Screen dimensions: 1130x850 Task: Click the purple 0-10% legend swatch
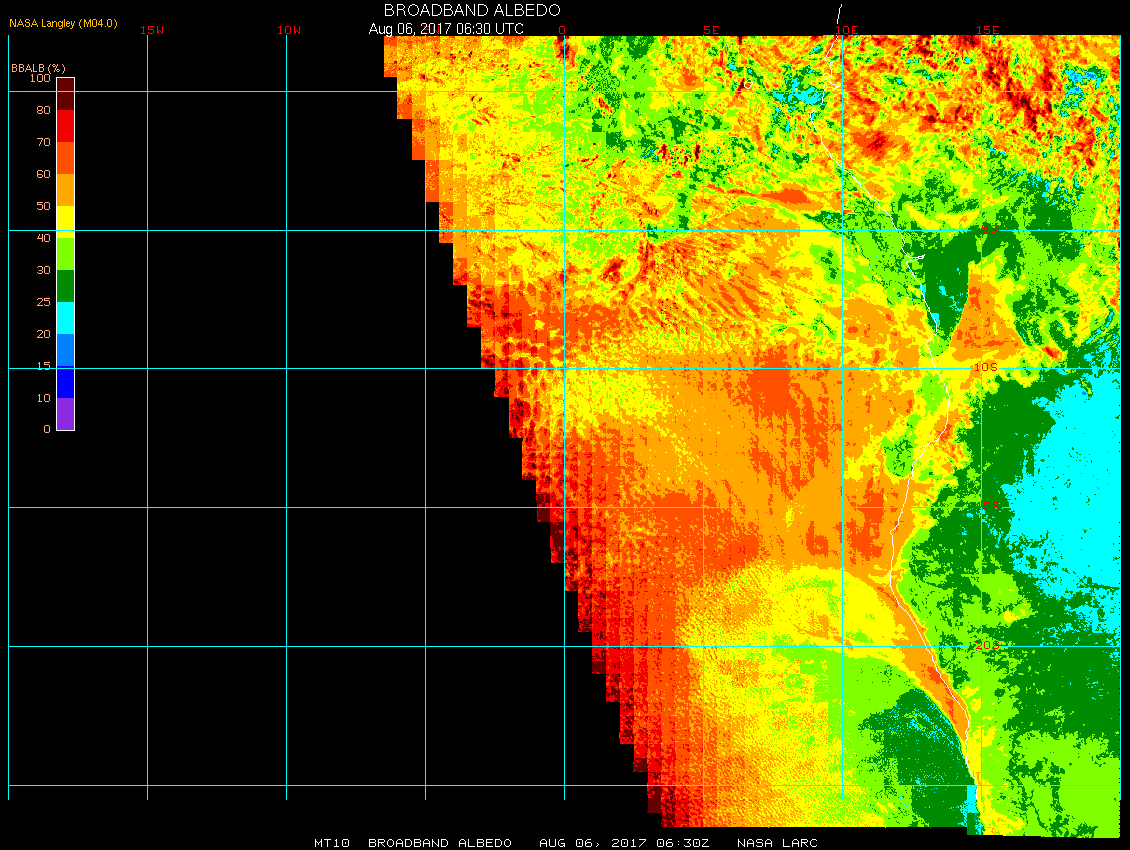tap(66, 414)
